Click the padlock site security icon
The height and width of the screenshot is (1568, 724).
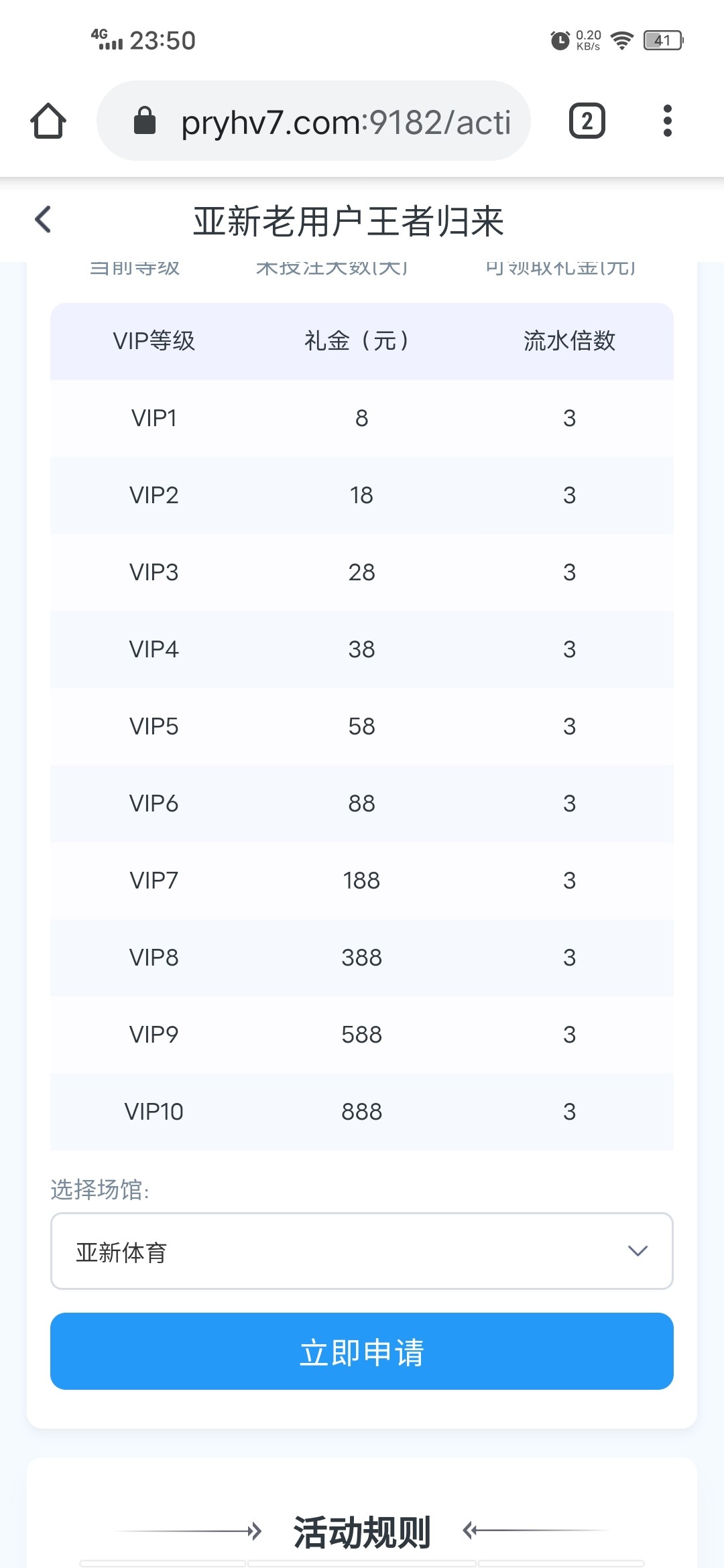(x=145, y=121)
